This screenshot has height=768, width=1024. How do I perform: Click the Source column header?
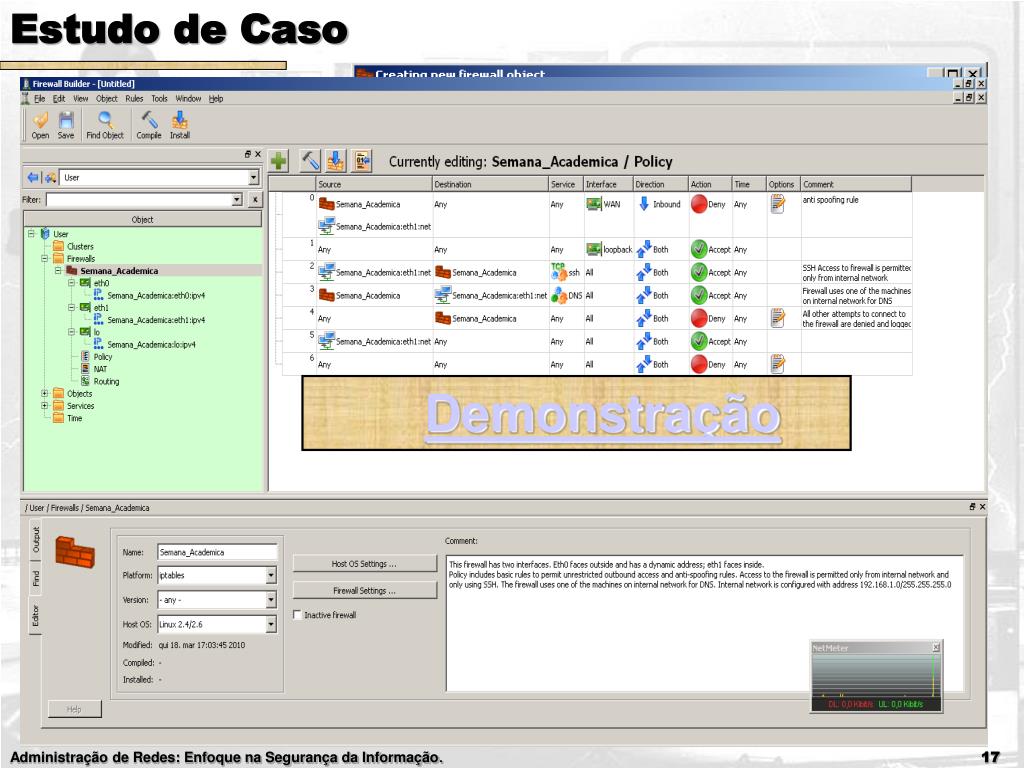click(374, 184)
